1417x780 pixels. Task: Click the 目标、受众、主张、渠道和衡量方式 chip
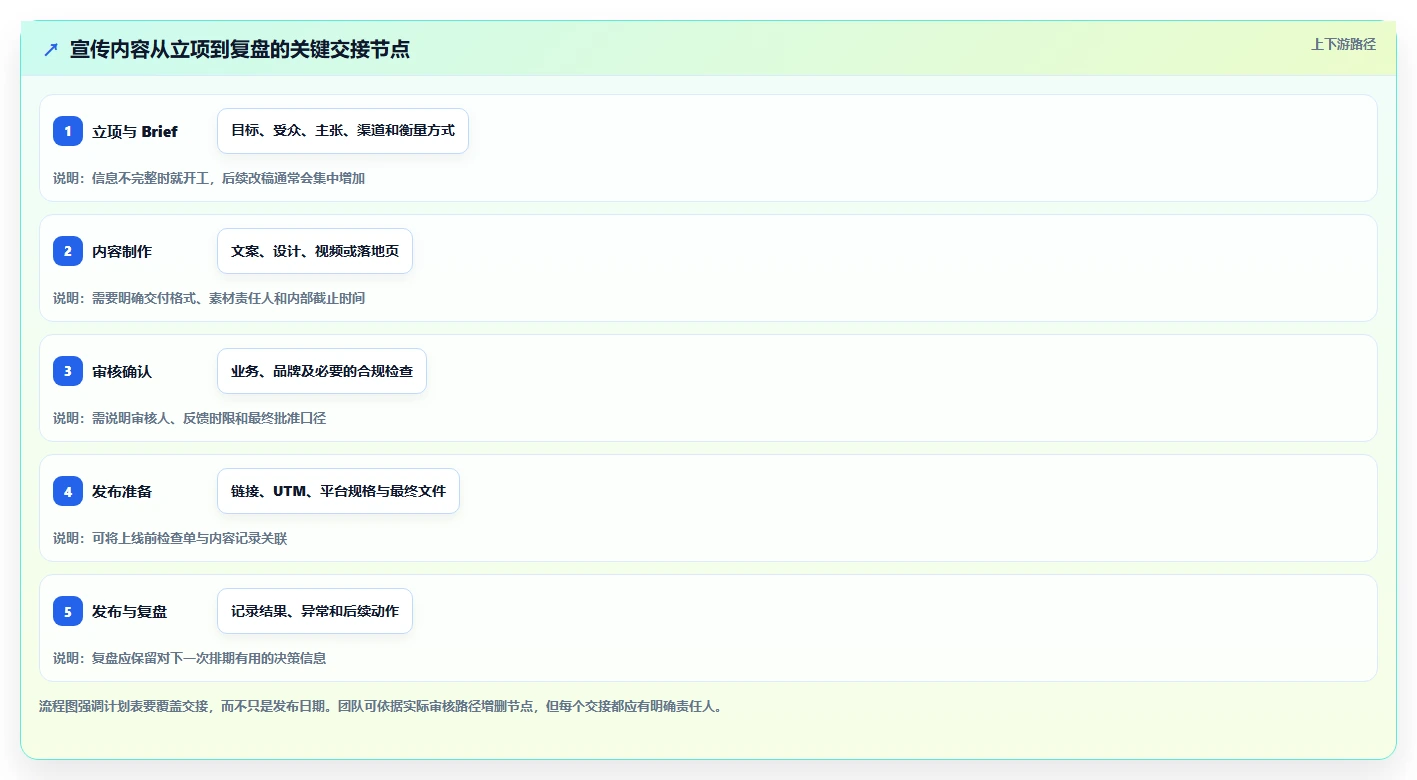tap(343, 131)
